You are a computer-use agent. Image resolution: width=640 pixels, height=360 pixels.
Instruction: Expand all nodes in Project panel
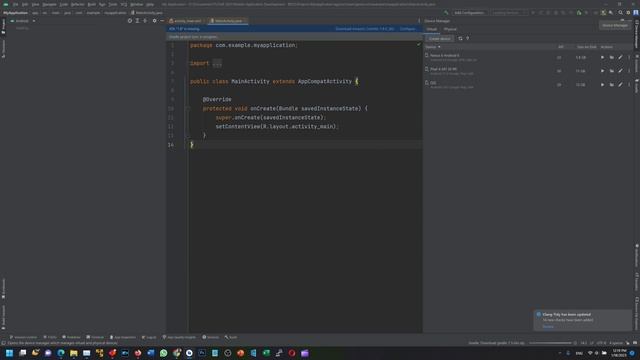138,21
